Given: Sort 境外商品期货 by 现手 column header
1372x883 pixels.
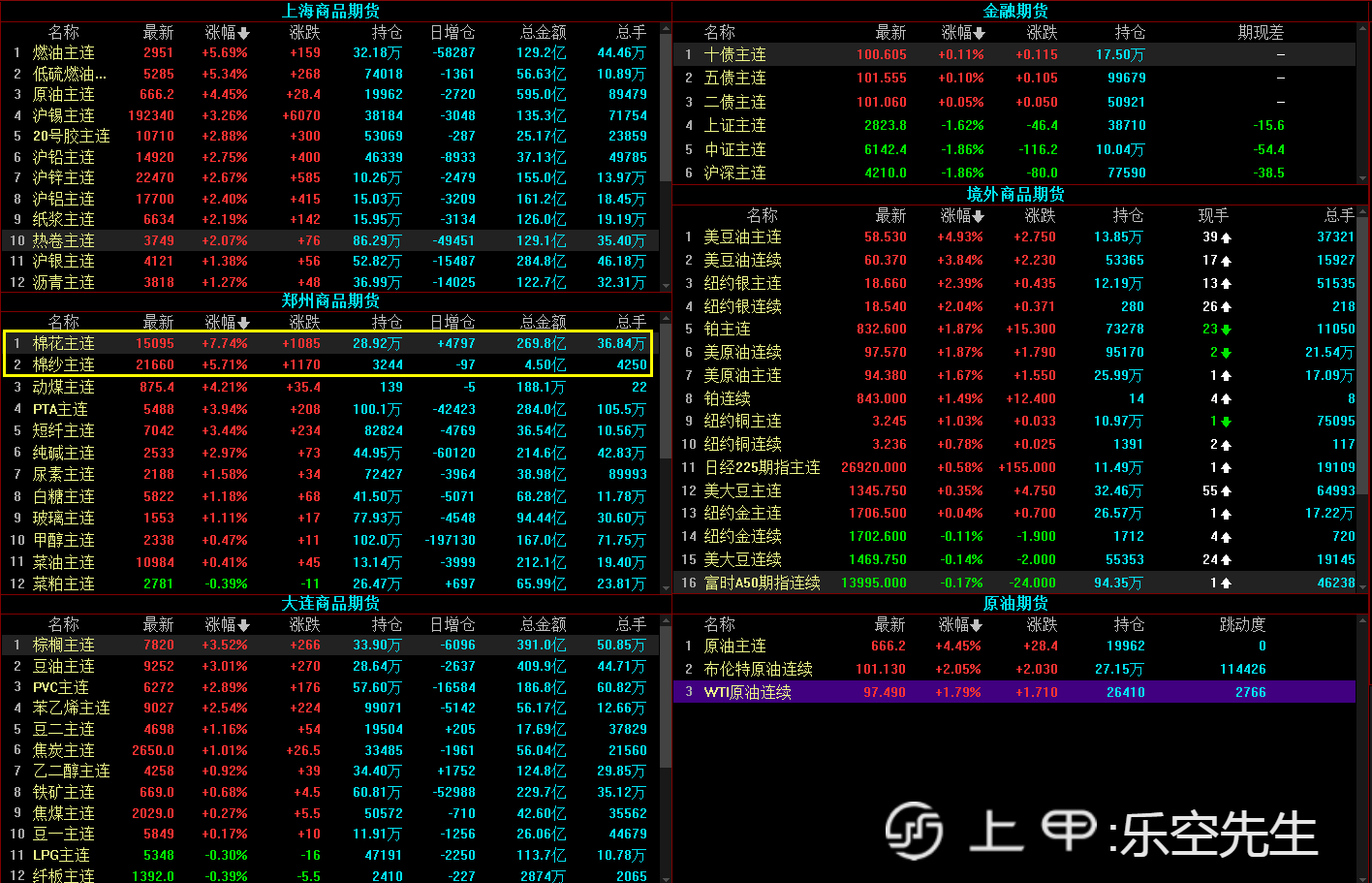Looking at the screenshot, I should tap(1213, 215).
